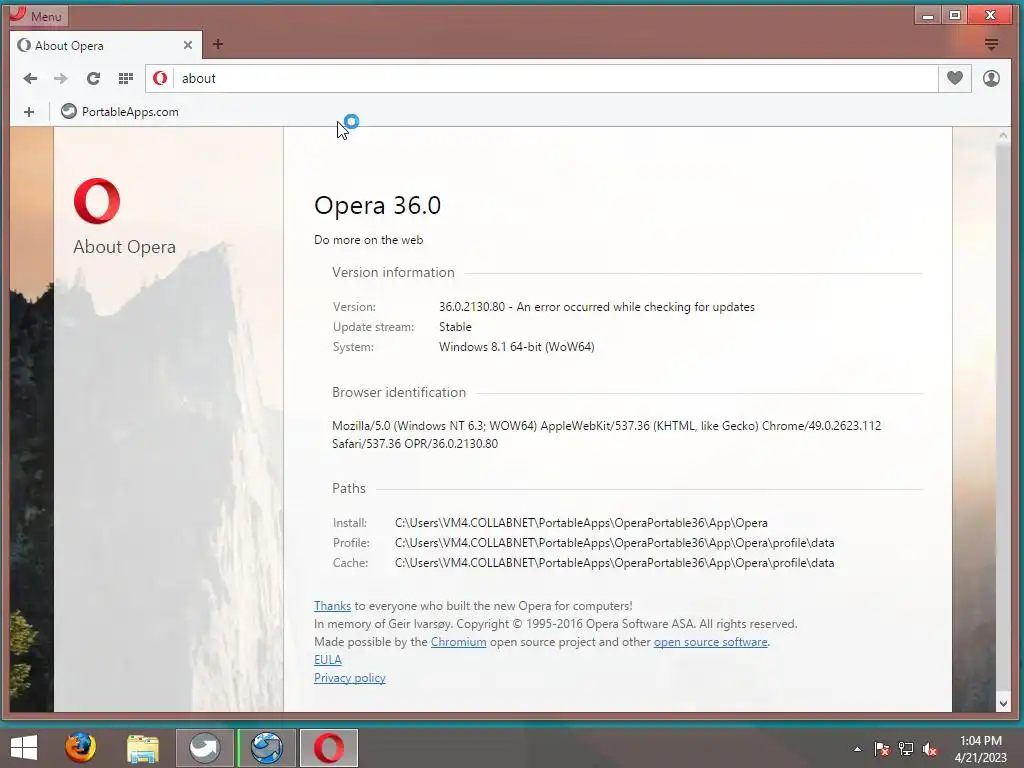Open File Explorer from taskbar
The image size is (1024, 768).
(142, 748)
